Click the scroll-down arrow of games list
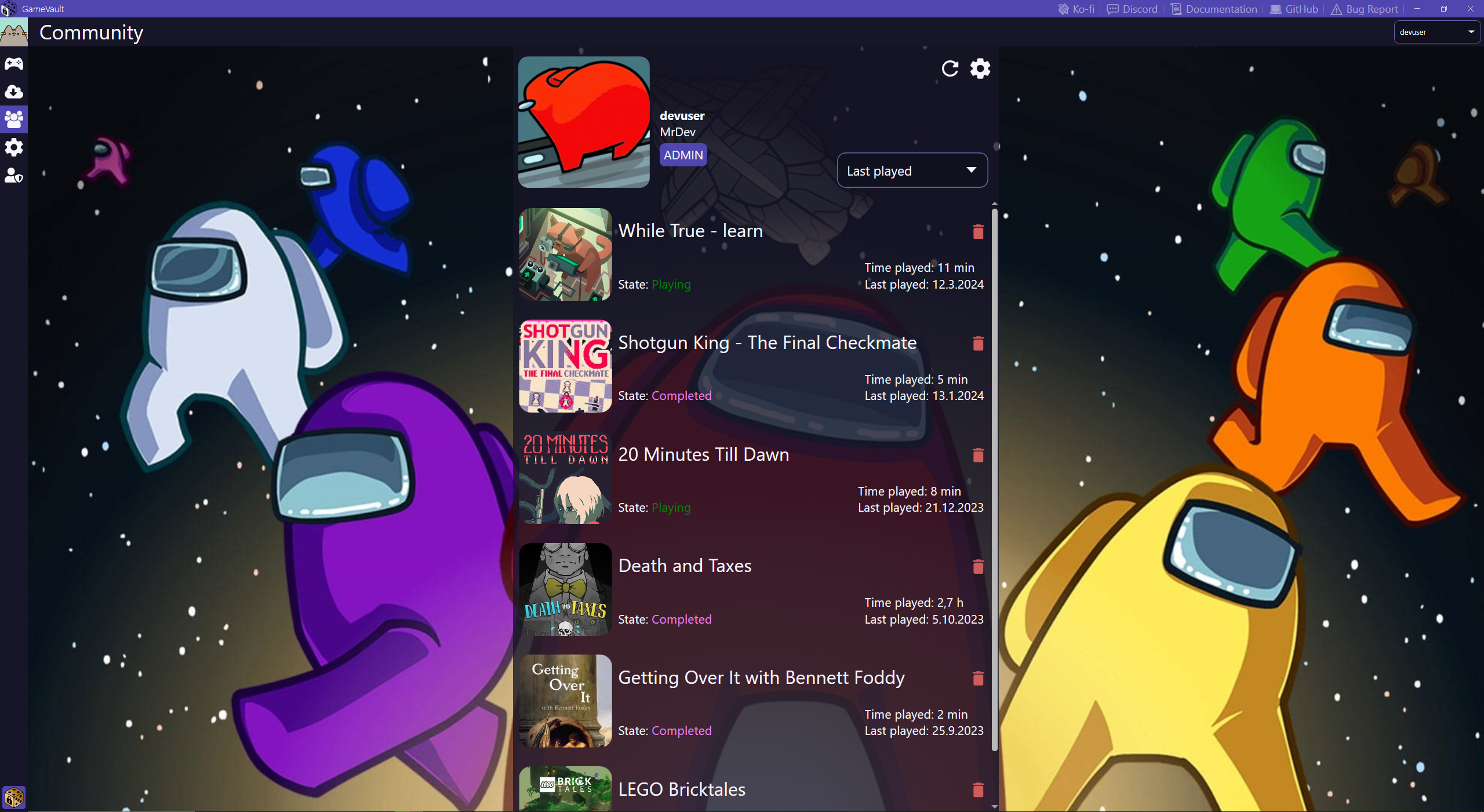1484x812 pixels. click(995, 806)
